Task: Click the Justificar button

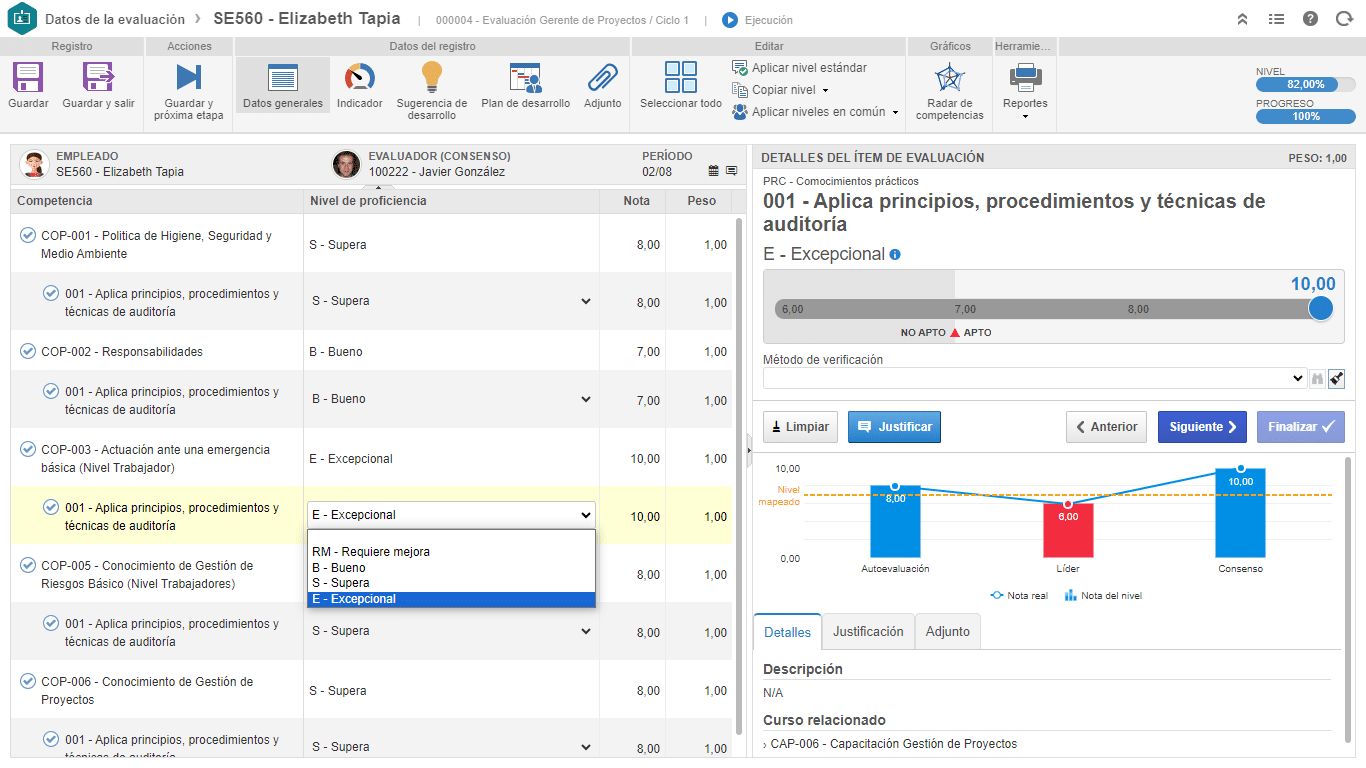Action: coord(894,427)
